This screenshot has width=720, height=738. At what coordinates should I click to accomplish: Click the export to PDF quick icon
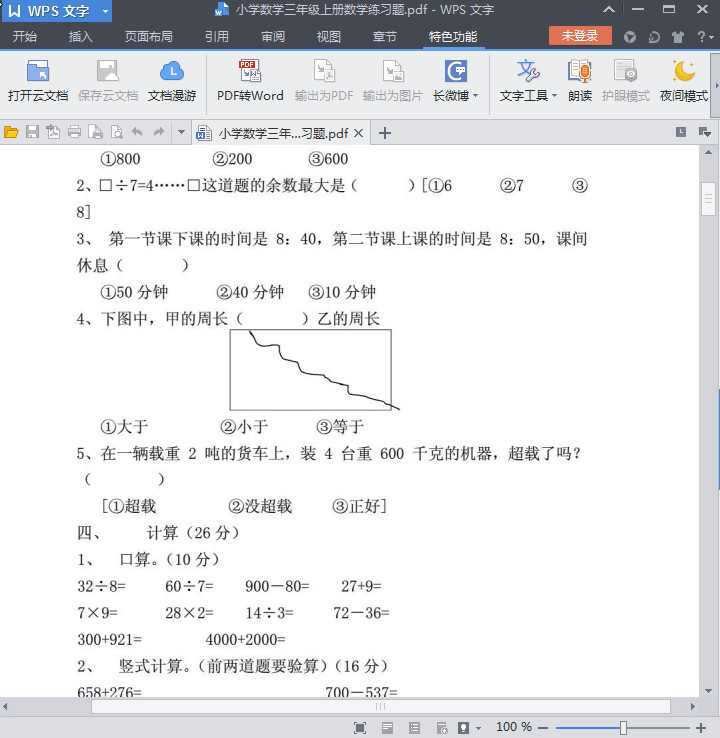[x=53, y=132]
